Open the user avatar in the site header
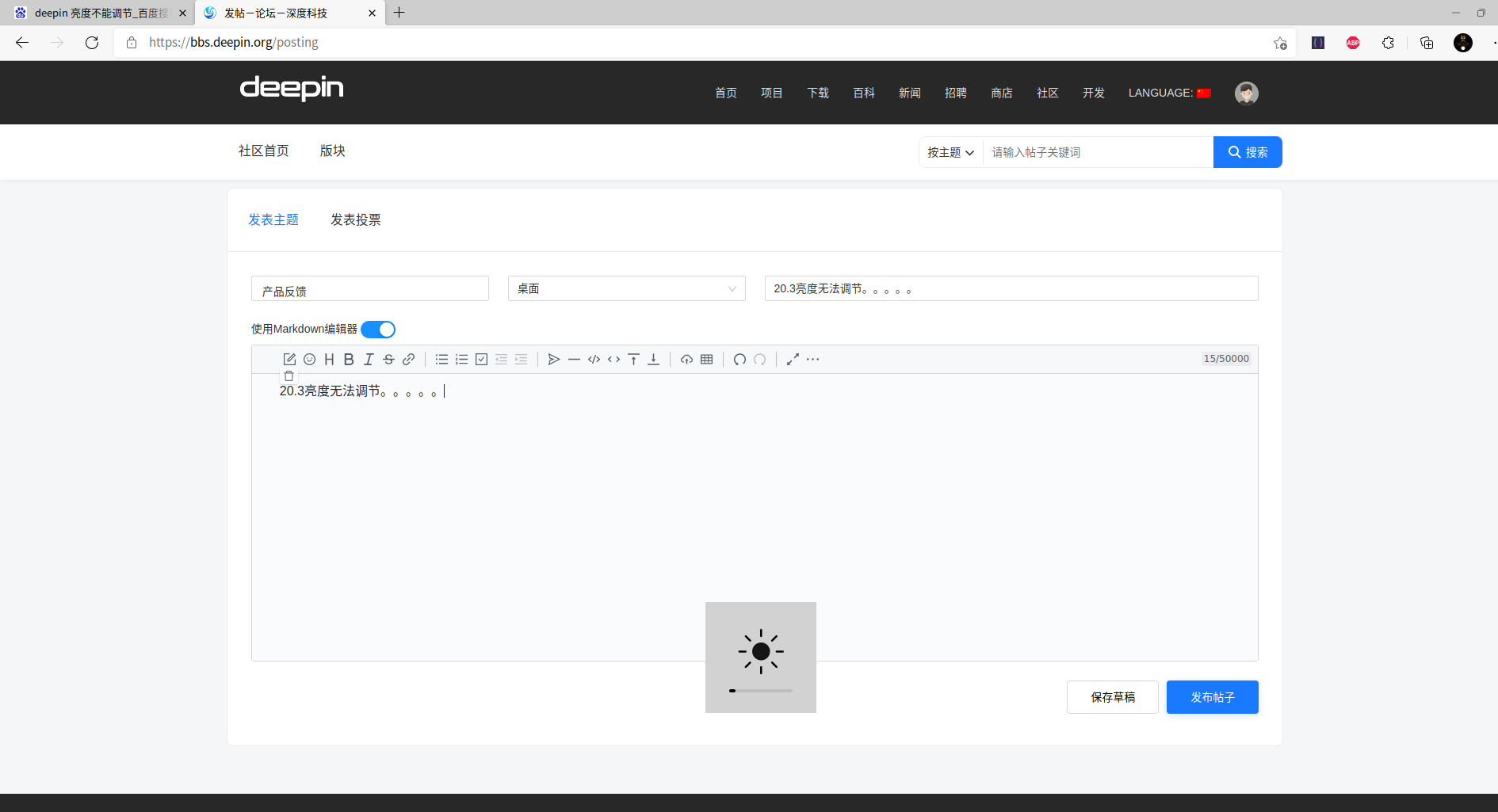 point(1247,93)
